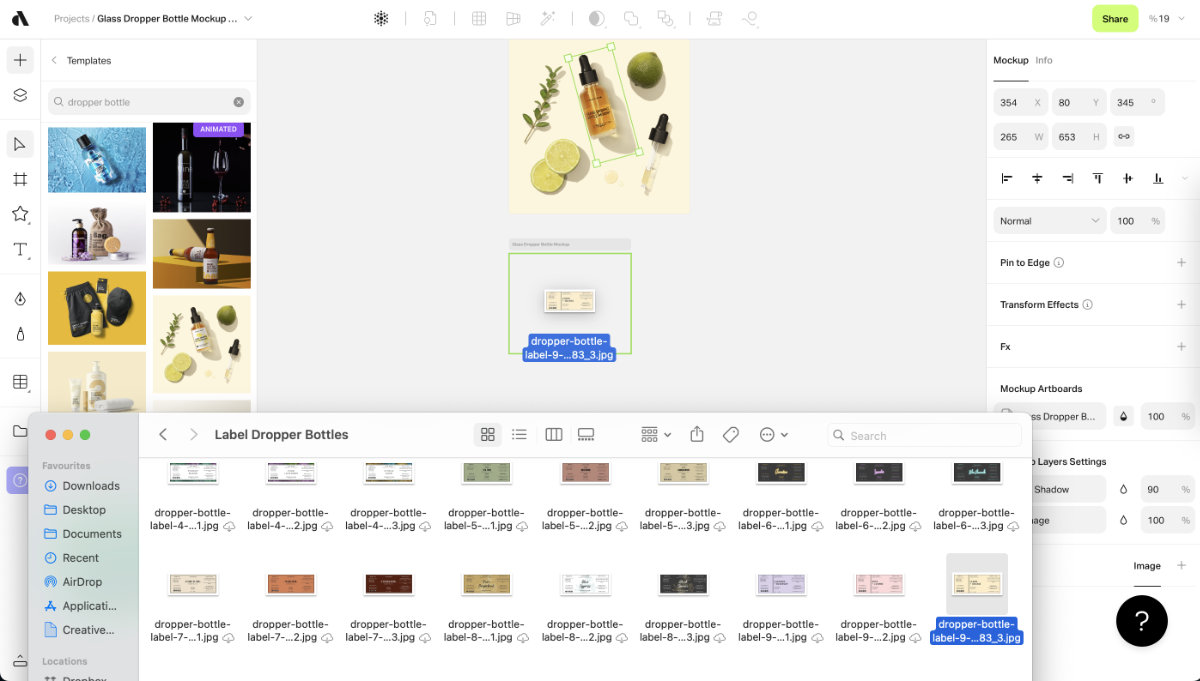Viewport: 1200px width, 681px height.
Task: Align bottom edges icon
Action: (1158, 178)
